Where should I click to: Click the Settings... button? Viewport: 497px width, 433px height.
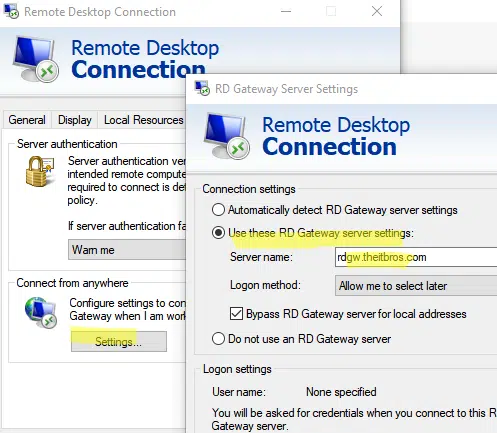[119, 341]
